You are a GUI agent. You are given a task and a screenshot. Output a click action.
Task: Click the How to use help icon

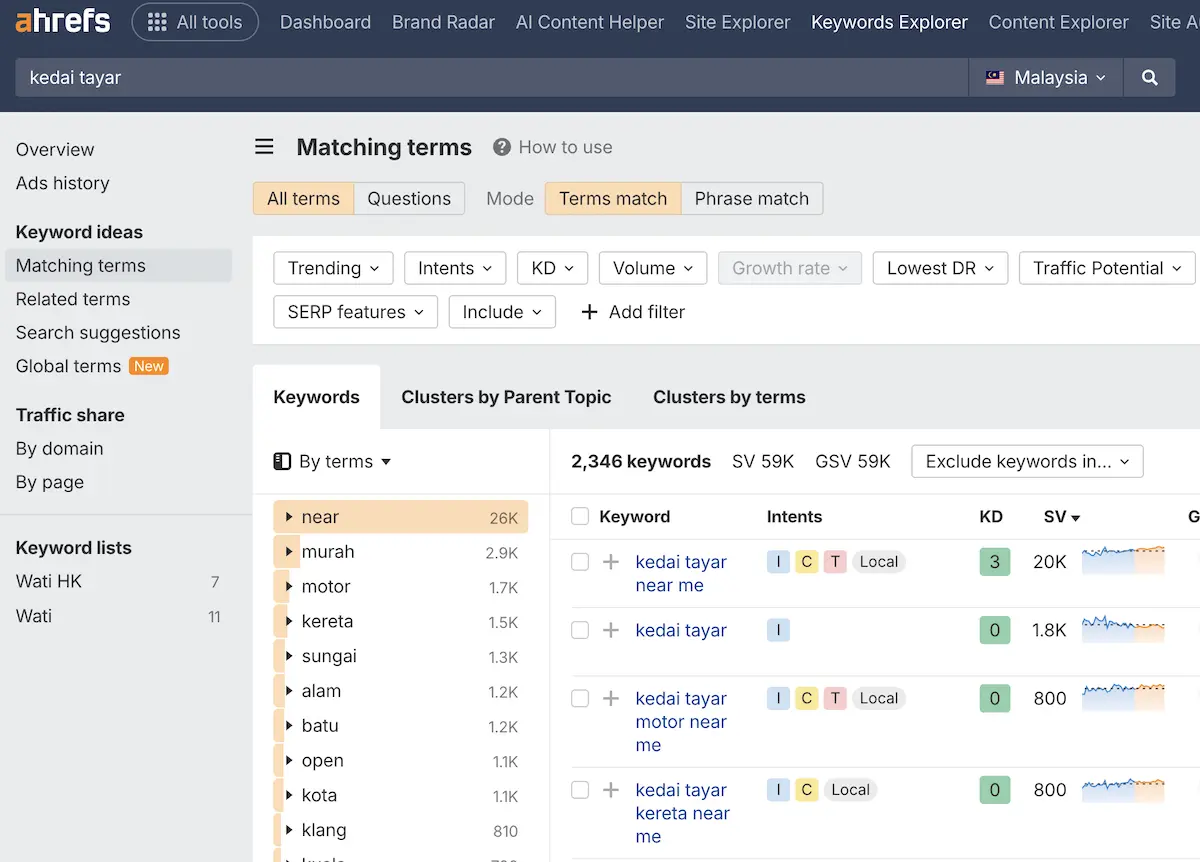coord(502,147)
